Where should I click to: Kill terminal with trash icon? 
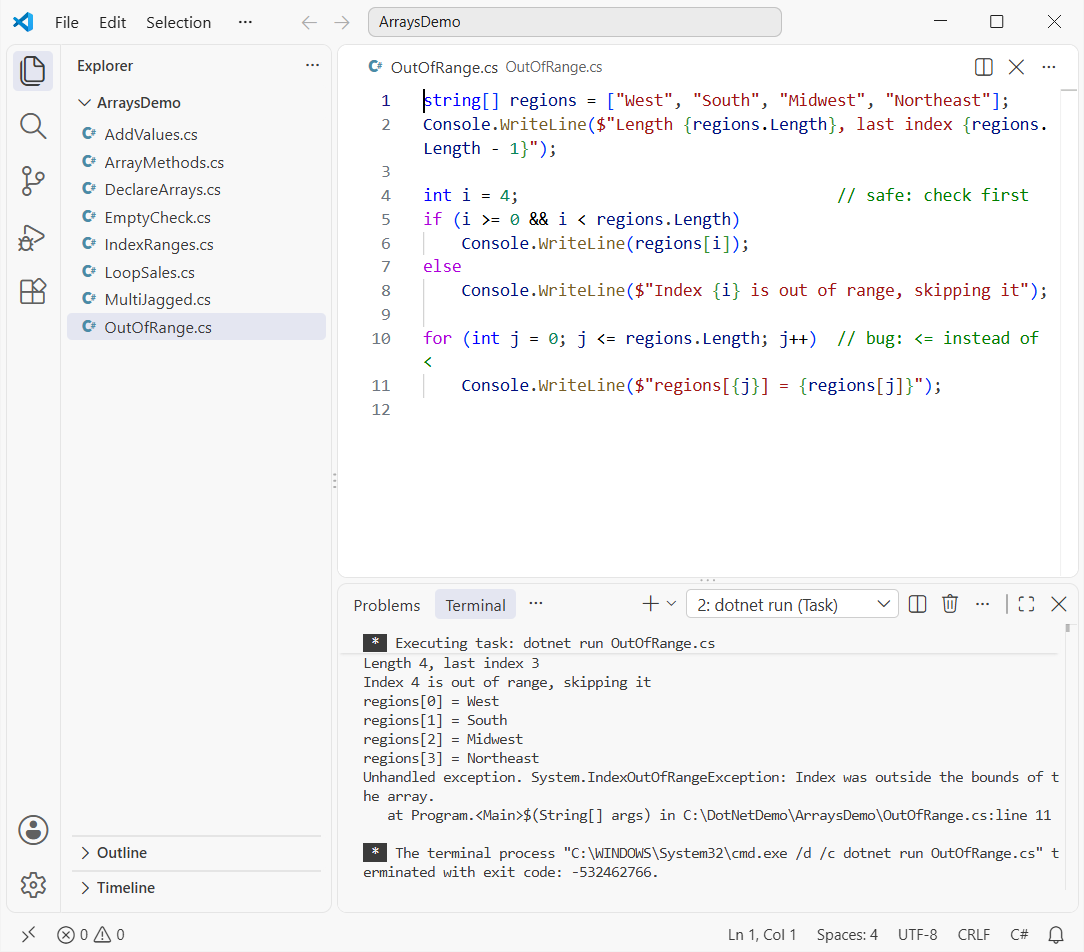(x=950, y=604)
